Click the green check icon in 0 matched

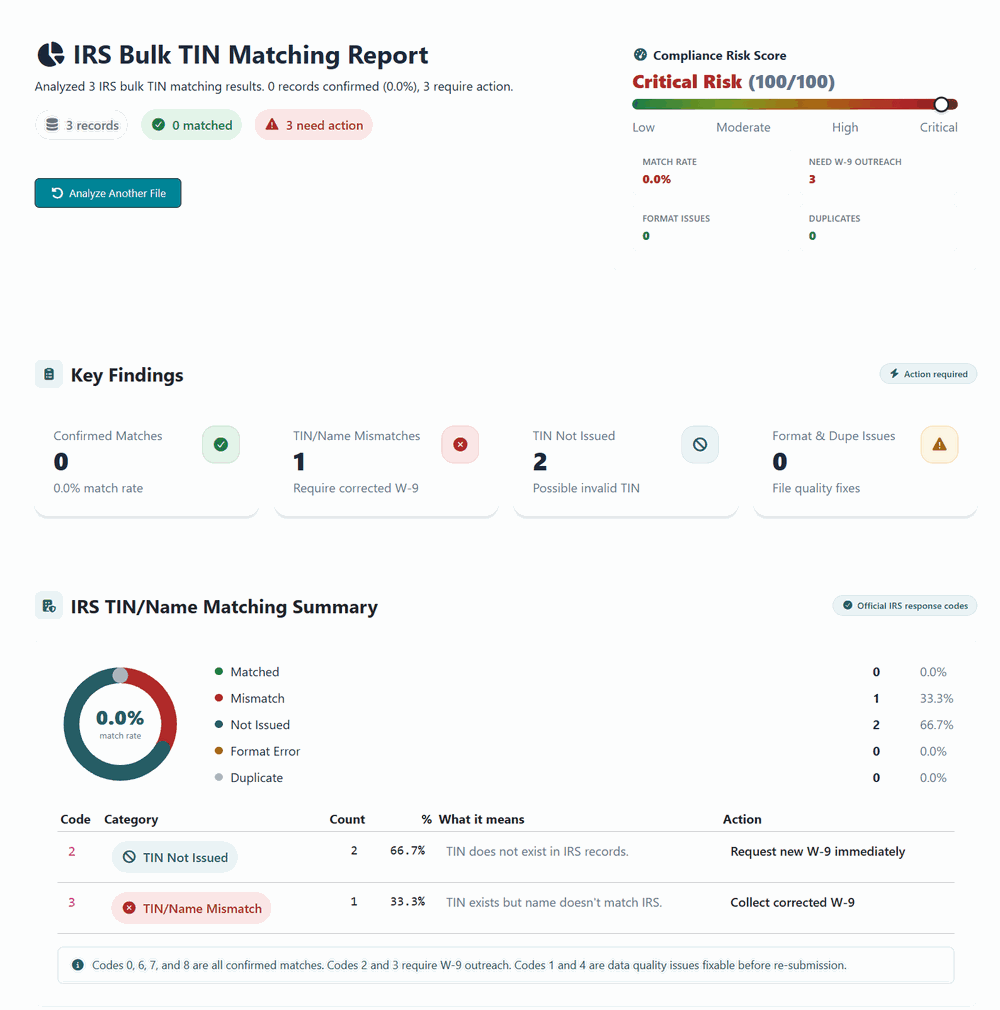(x=159, y=125)
